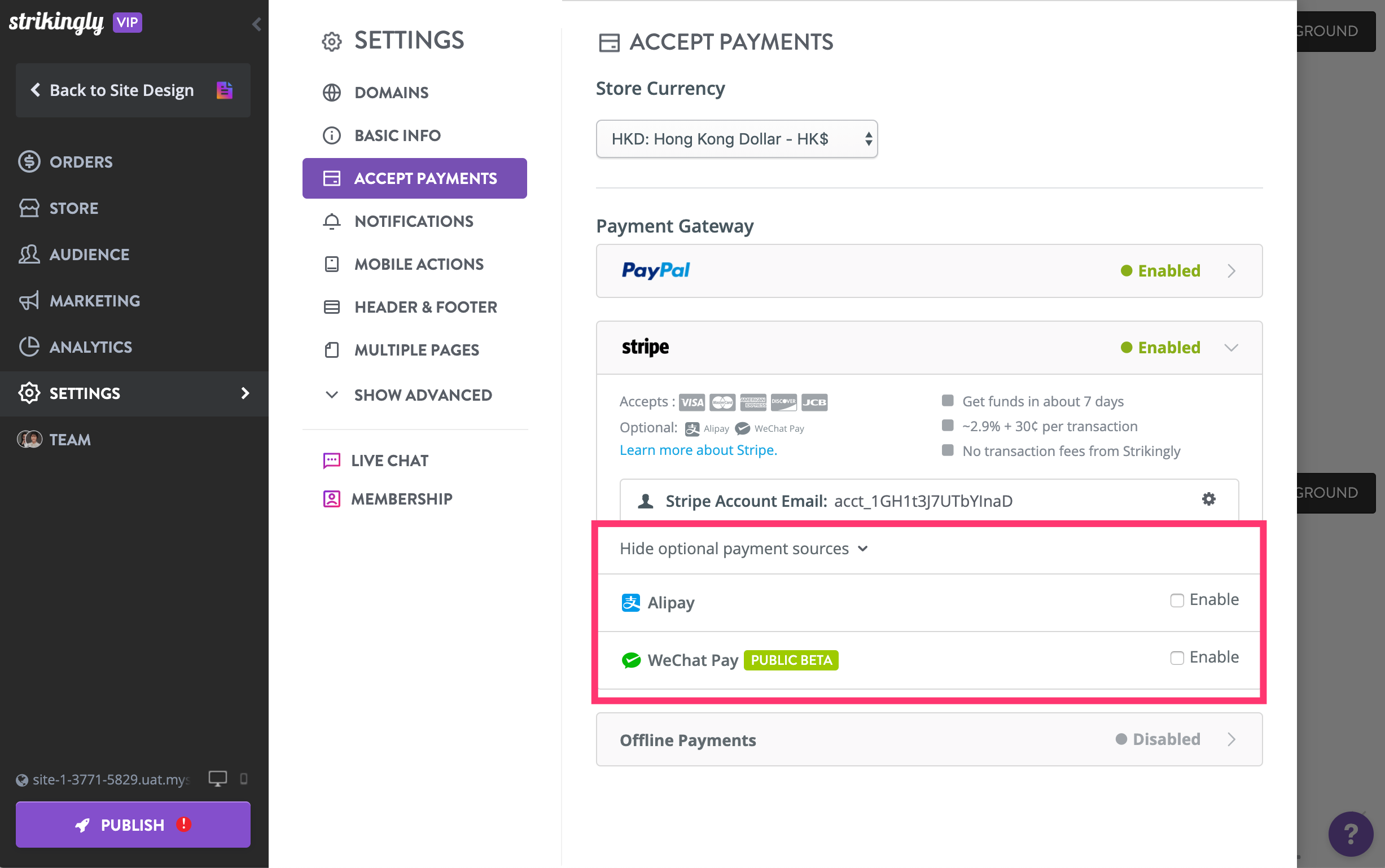Click the Publish button
The width and height of the screenshot is (1385, 868).
coord(133,825)
